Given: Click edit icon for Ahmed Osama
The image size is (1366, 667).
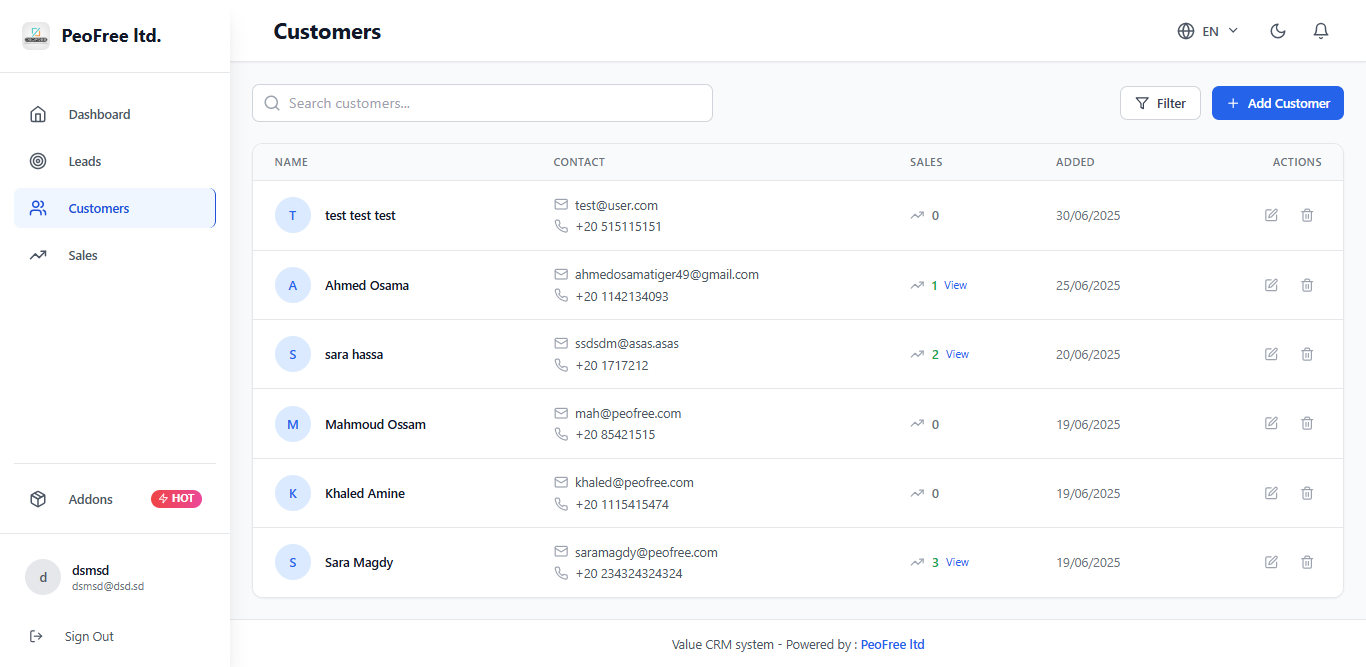Looking at the screenshot, I should (x=1271, y=285).
